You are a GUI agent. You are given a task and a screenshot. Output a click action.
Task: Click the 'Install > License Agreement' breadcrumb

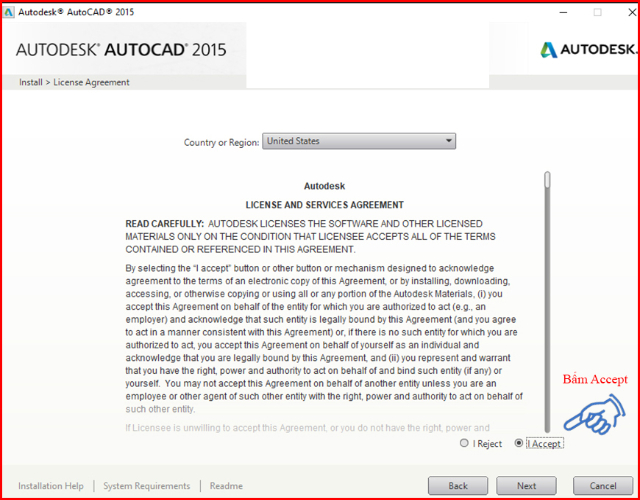pos(74,82)
